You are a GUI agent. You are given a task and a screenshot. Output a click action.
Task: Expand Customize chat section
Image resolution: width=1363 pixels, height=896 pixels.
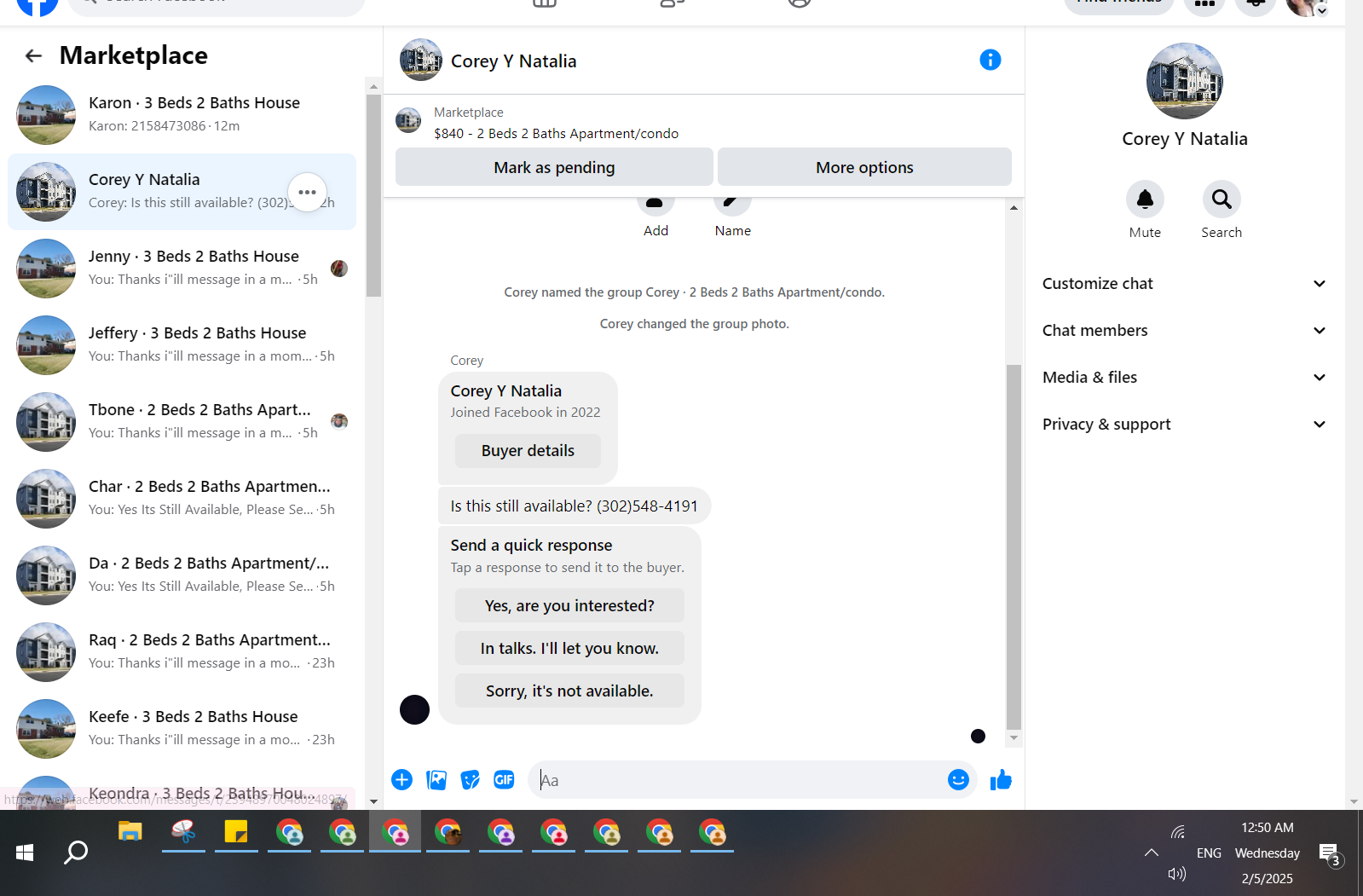pyautogui.click(x=1184, y=284)
